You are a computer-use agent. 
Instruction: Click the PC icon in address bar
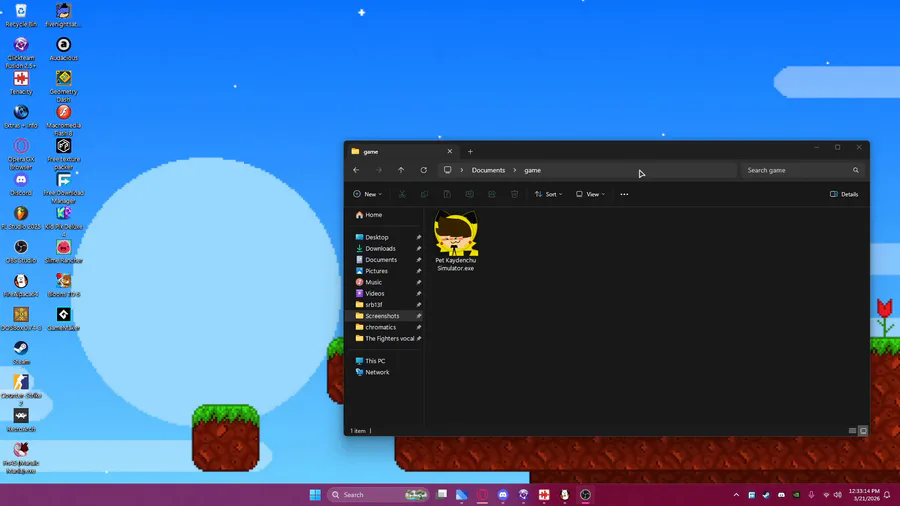click(x=447, y=170)
